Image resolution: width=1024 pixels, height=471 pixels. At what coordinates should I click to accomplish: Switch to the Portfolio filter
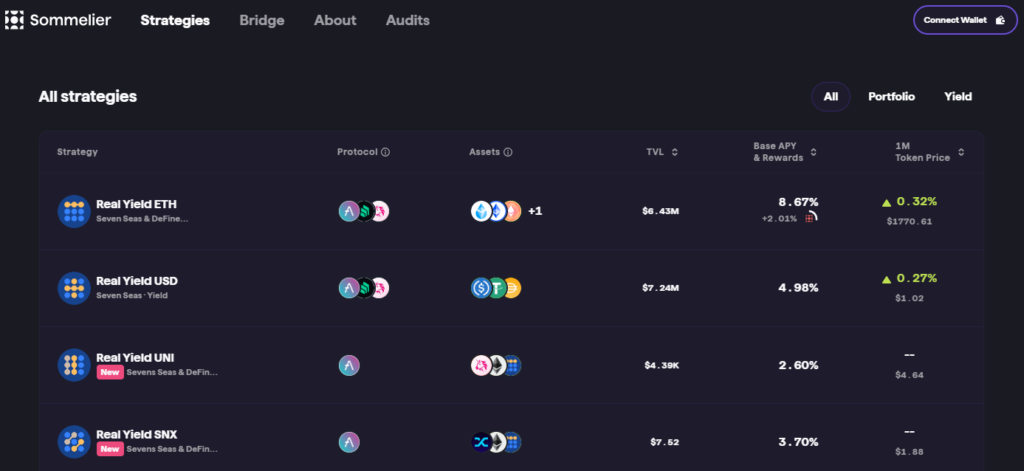pyautogui.click(x=891, y=97)
